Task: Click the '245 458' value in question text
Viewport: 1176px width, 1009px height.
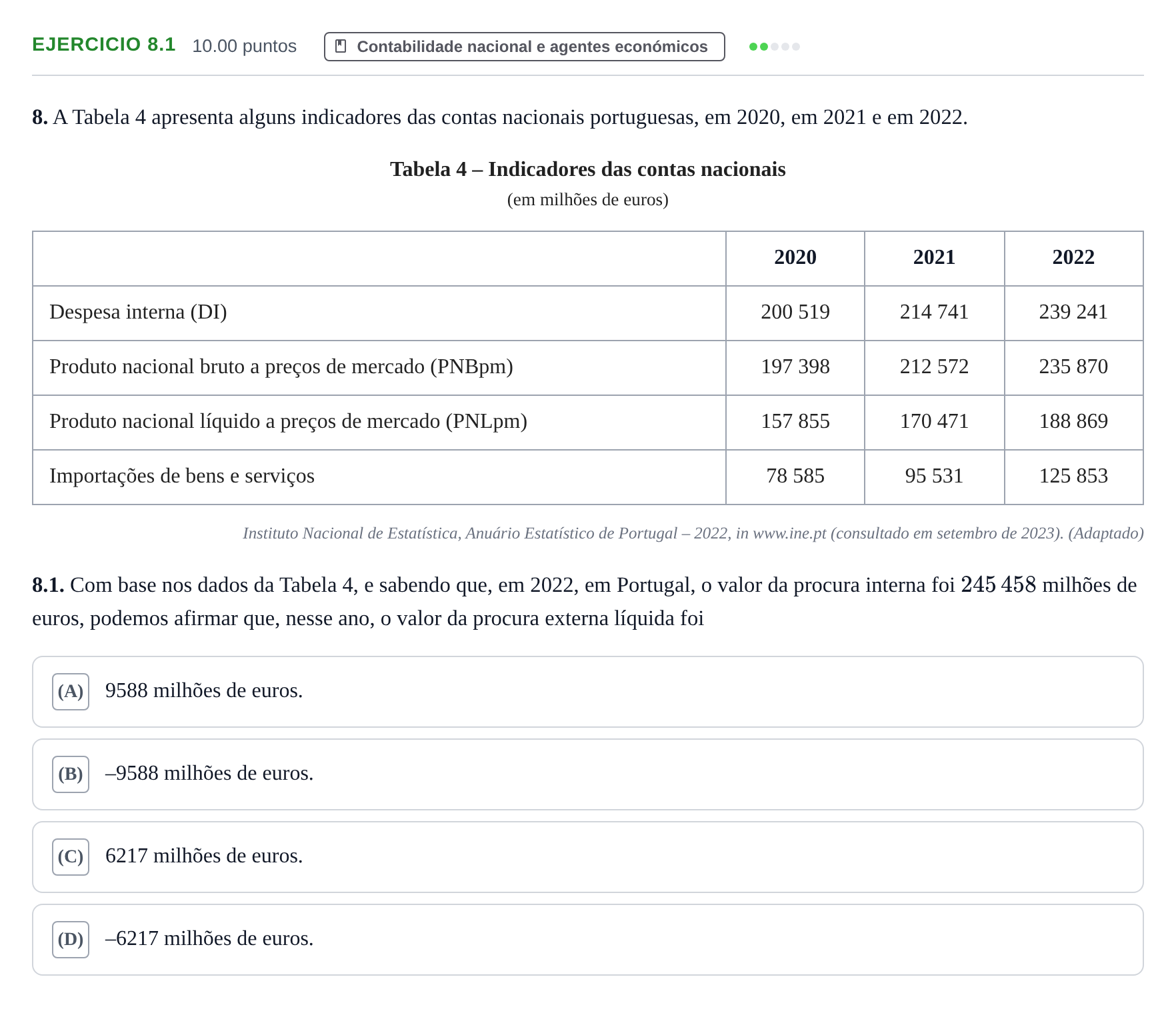Action: click(999, 584)
